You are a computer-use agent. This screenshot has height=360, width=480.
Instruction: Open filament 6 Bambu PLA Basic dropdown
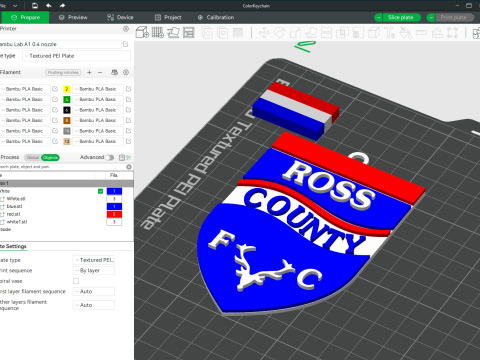point(98,110)
